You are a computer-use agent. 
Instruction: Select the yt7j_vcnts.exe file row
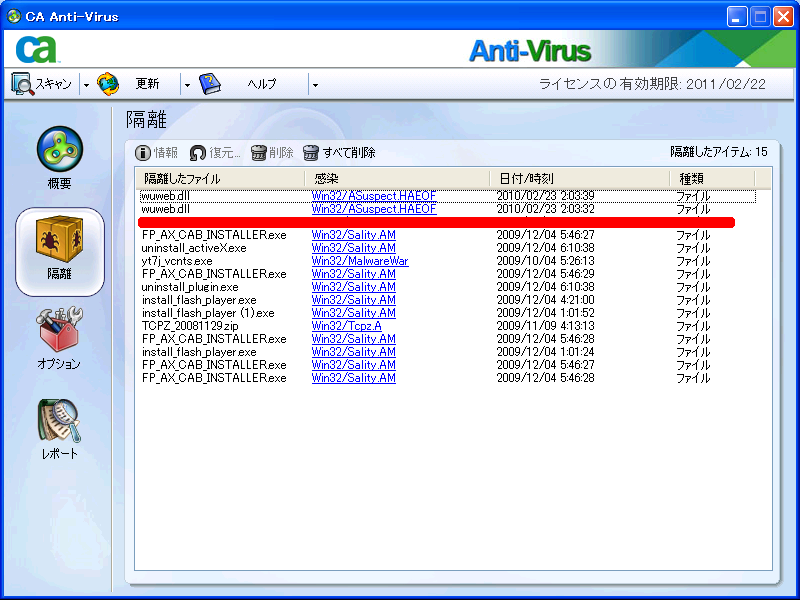(x=447, y=261)
